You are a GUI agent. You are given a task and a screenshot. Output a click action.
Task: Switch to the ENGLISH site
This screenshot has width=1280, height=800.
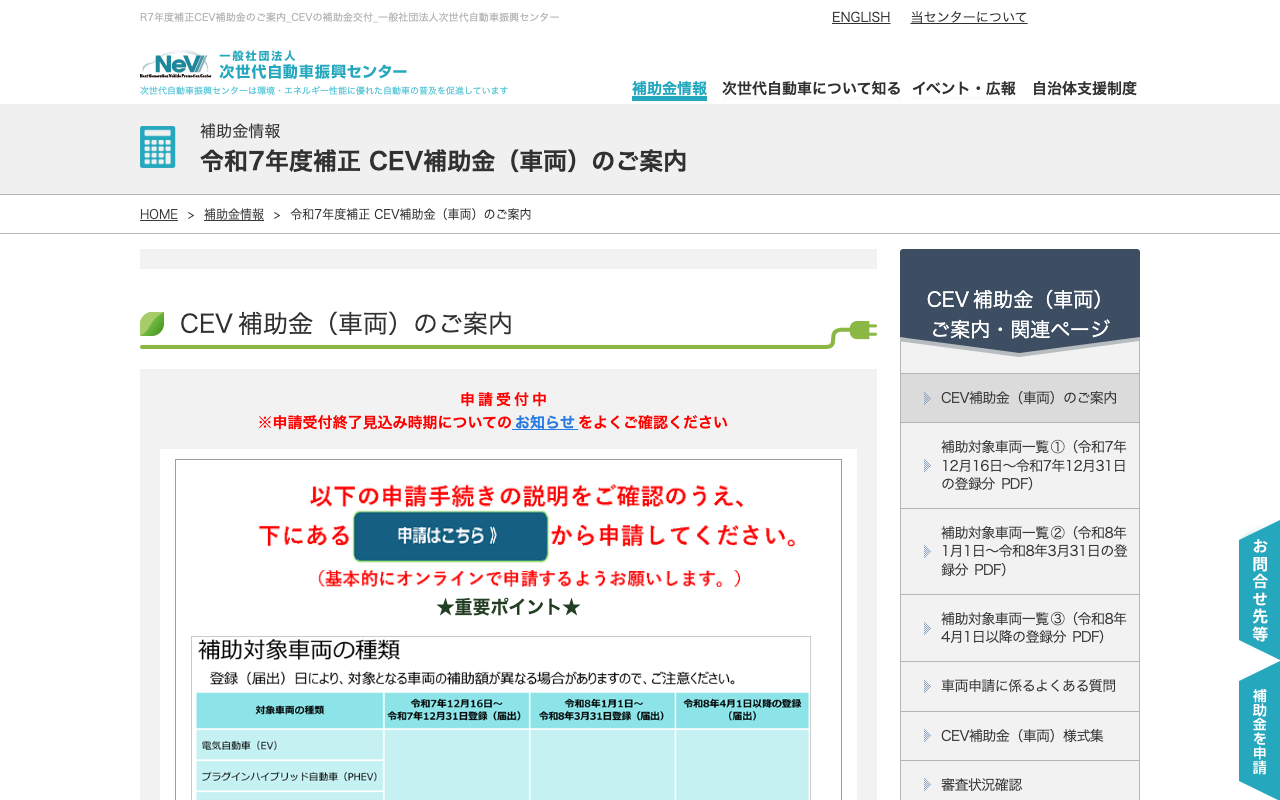click(861, 17)
